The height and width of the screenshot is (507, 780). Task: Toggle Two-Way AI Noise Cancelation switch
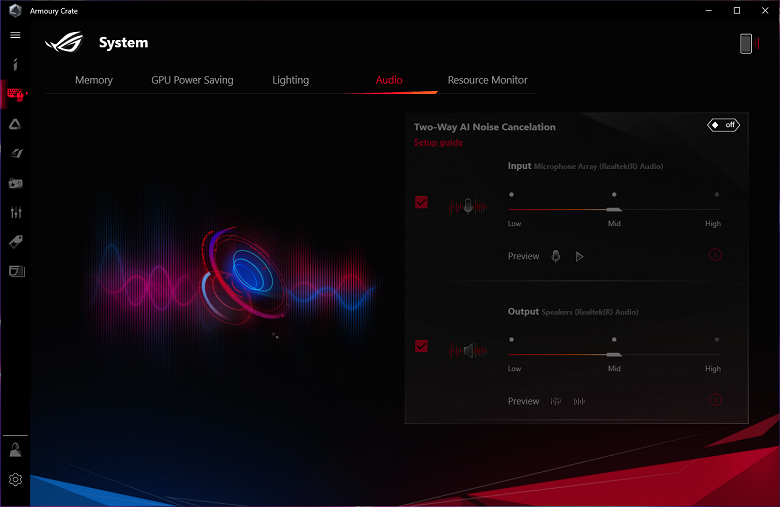(x=723, y=125)
